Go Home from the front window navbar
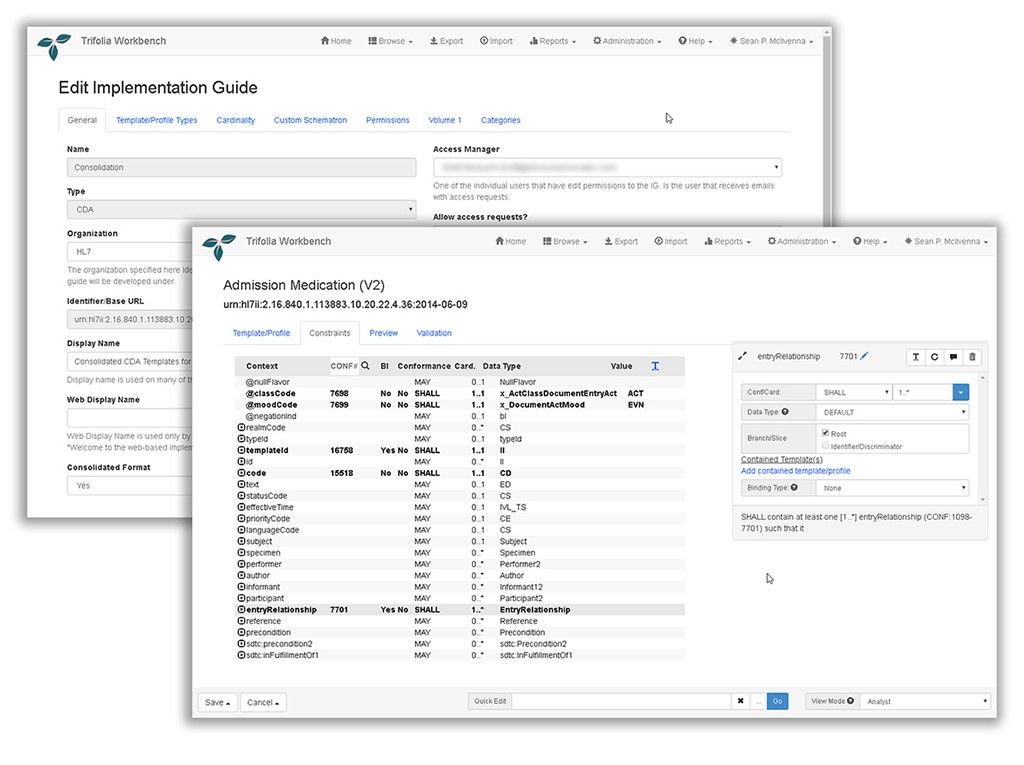 [x=511, y=241]
